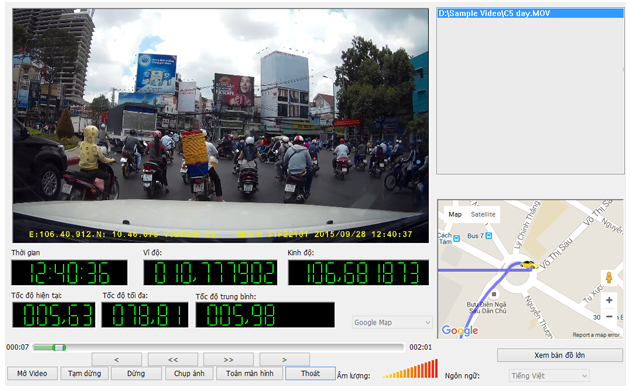Click the Bus 7 stop icon
Viewport: 630px width, 390px height.
pyautogui.click(x=489, y=236)
